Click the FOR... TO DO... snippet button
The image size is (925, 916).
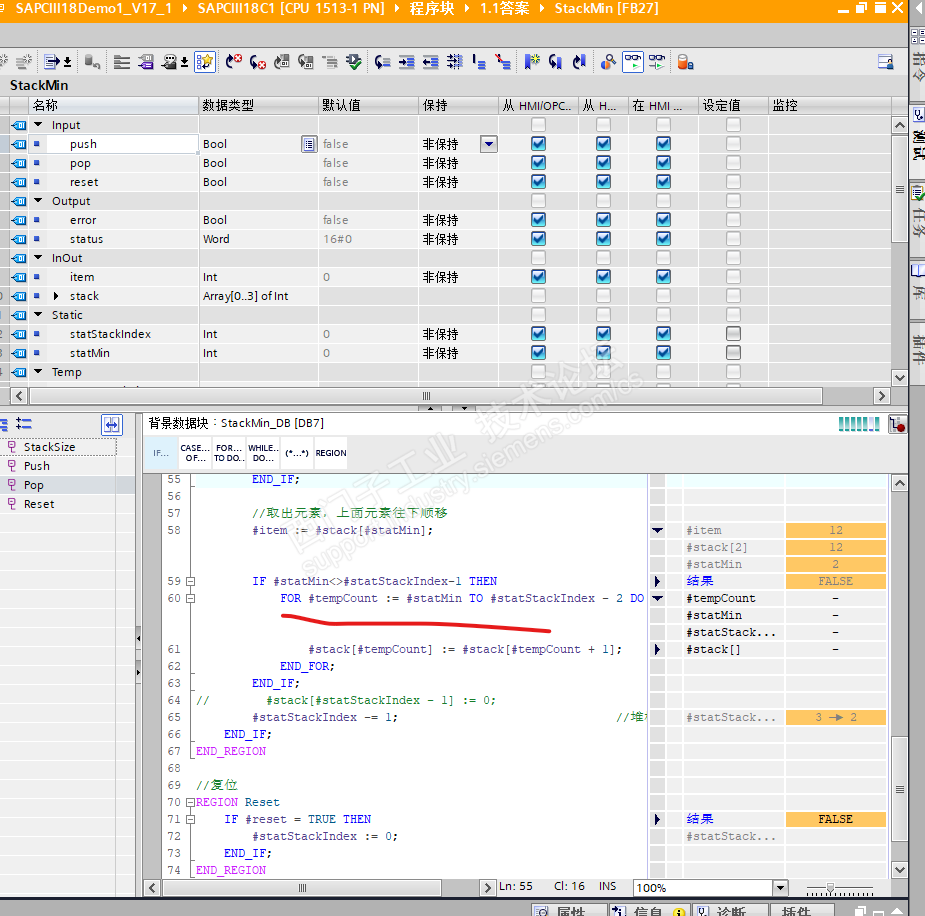coord(229,453)
